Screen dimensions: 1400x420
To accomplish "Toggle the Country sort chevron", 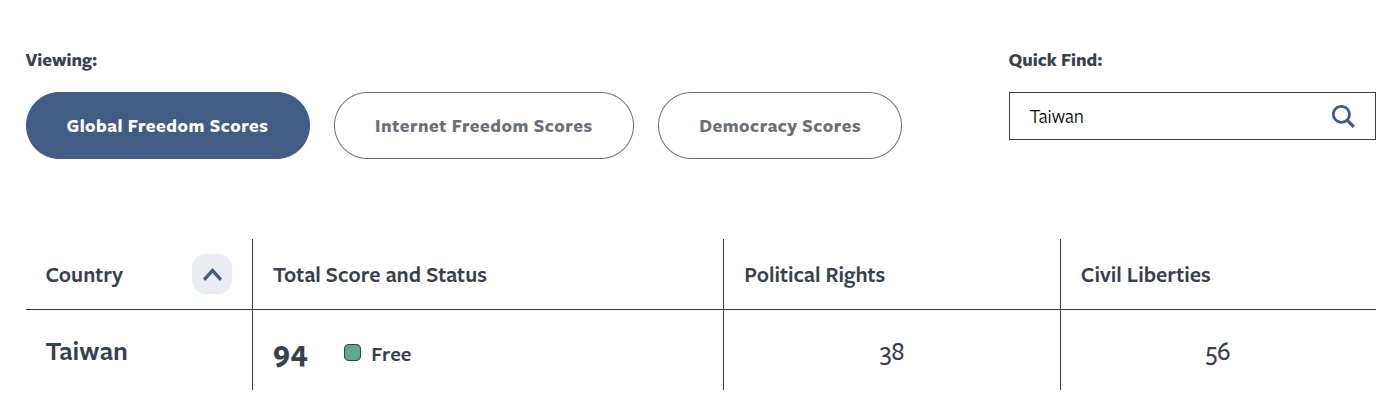I will click(x=212, y=274).
